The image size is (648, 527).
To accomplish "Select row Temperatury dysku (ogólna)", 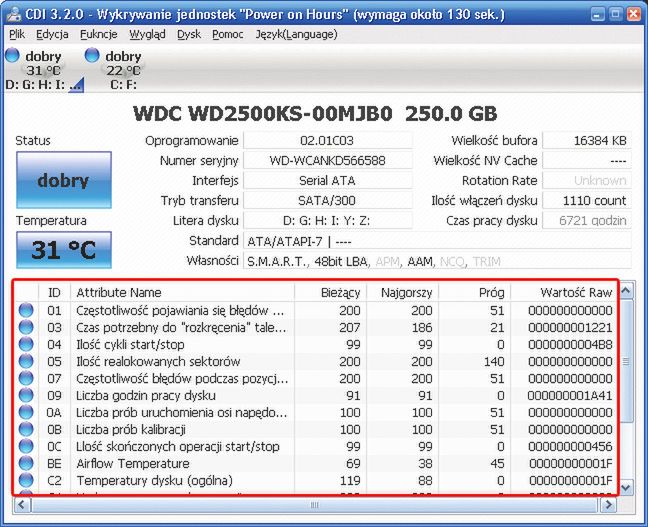I will 315,480.
